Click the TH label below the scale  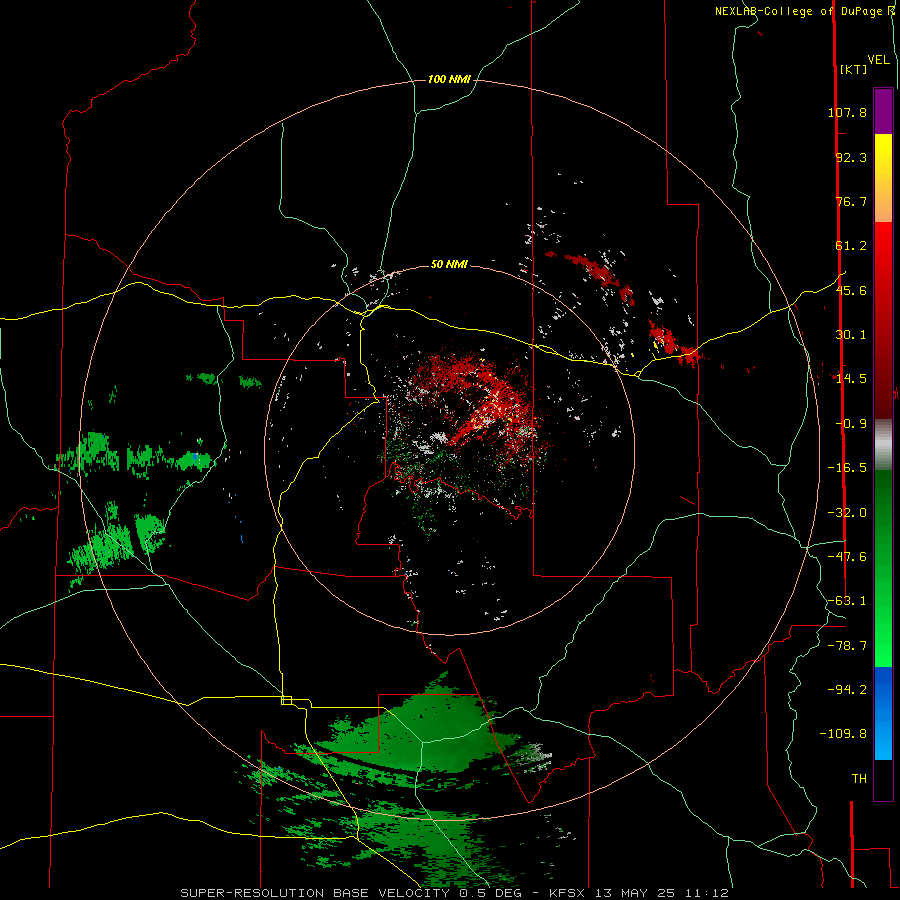tap(859, 779)
